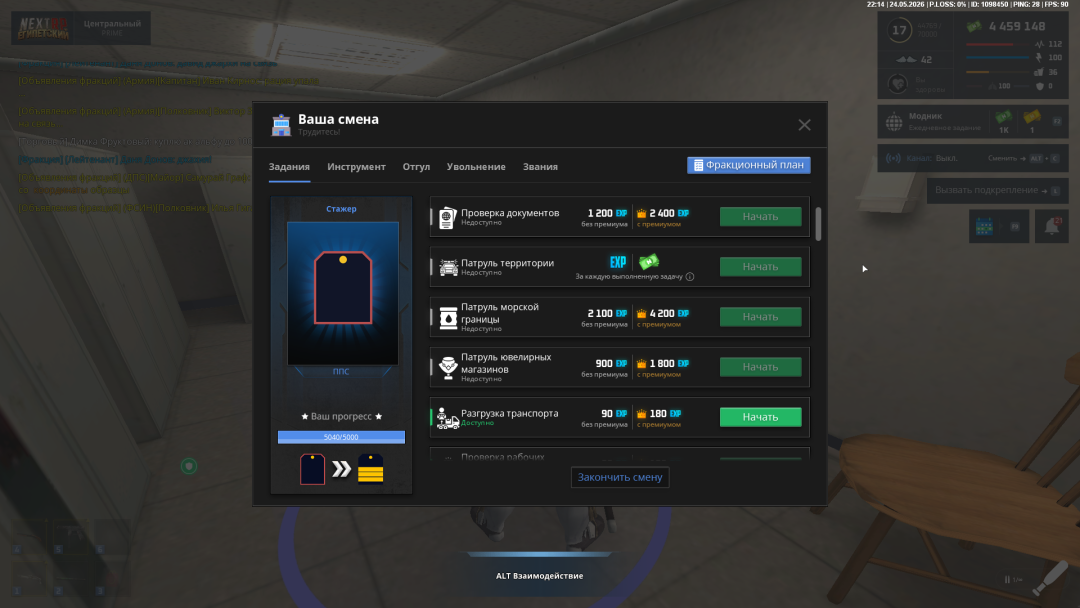Close the Ваша смена window
The height and width of the screenshot is (608, 1080).
coord(804,125)
